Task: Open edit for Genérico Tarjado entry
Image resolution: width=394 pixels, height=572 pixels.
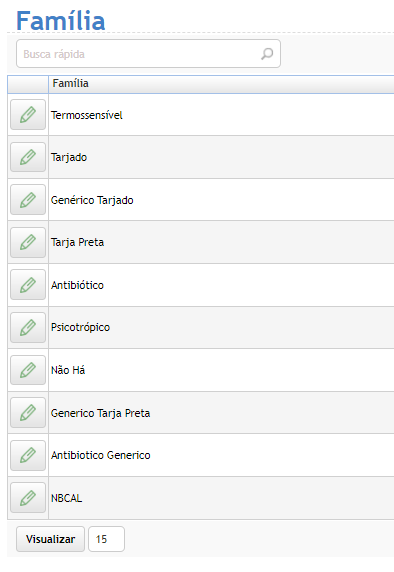Action: pyautogui.click(x=28, y=200)
